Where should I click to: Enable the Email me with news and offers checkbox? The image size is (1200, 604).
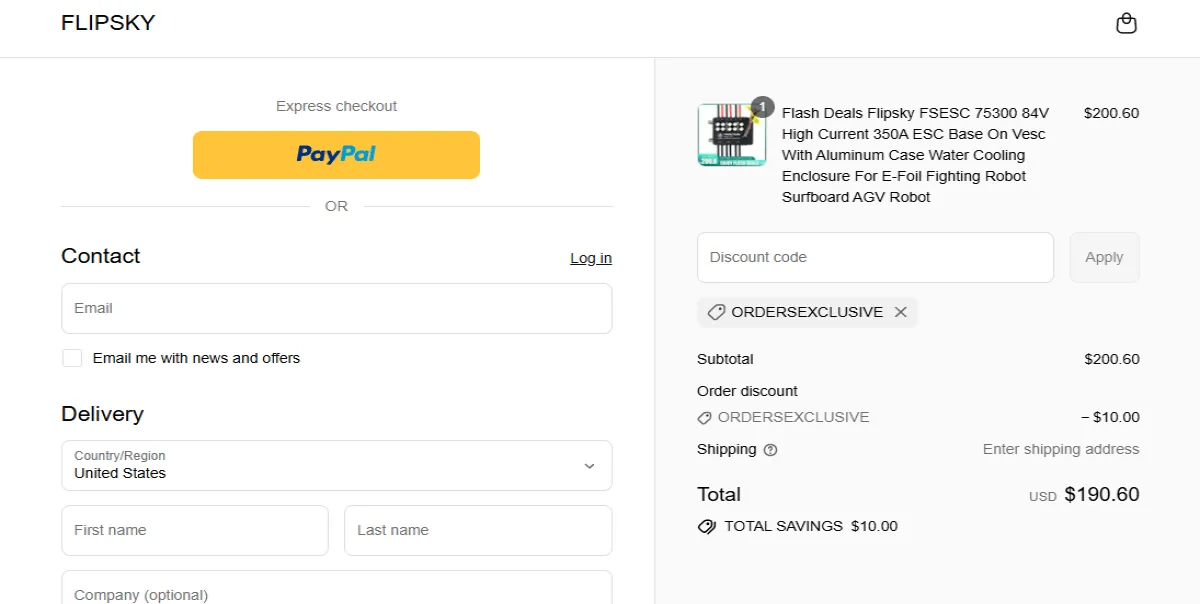(72, 357)
